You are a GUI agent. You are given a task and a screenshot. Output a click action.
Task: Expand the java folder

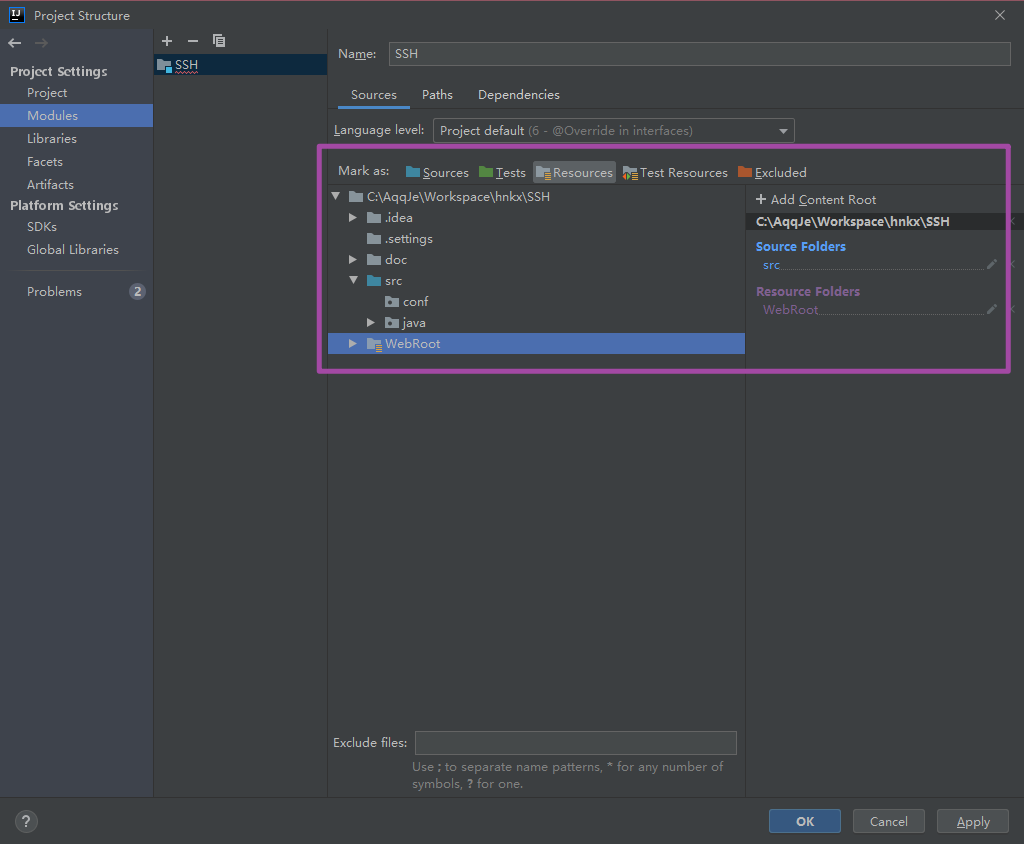[371, 322]
